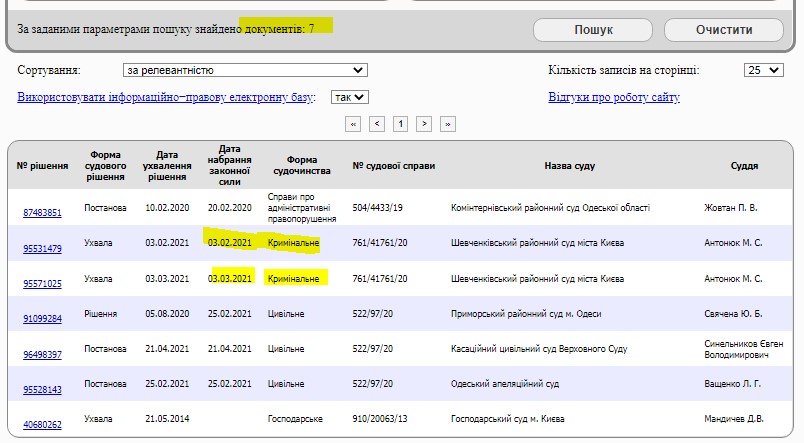804x443 pixels.
Task: Jump to last page of results
Action: point(448,124)
